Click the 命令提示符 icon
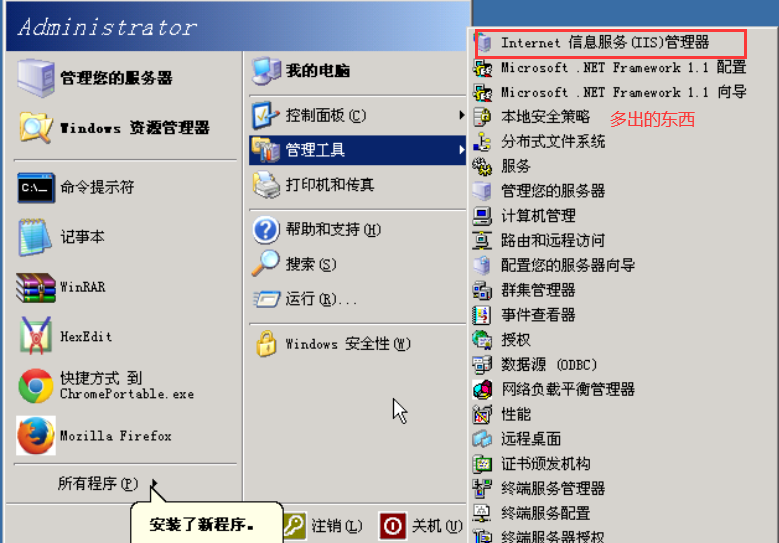The height and width of the screenshot is (543, 779). click(x=36, y=188)
